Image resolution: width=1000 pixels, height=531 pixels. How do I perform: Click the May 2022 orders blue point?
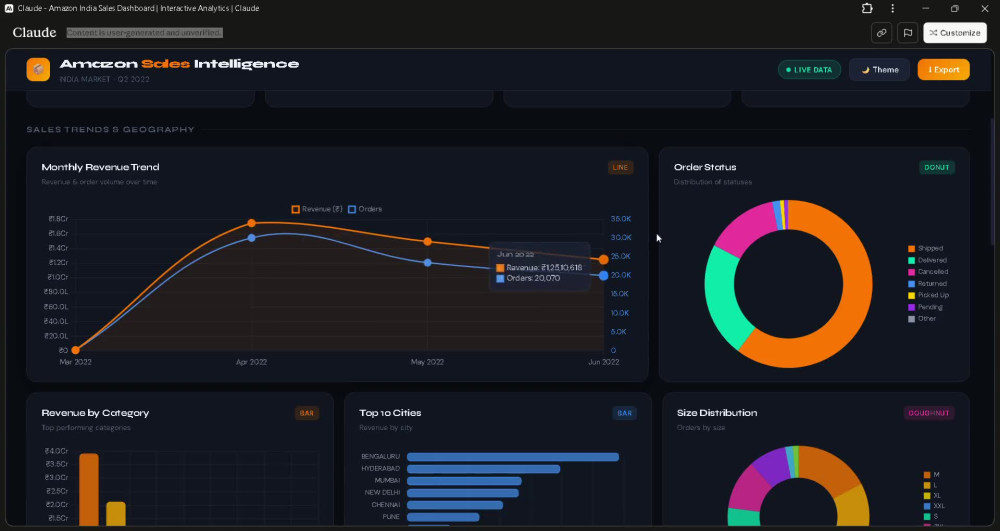(427, 263)
